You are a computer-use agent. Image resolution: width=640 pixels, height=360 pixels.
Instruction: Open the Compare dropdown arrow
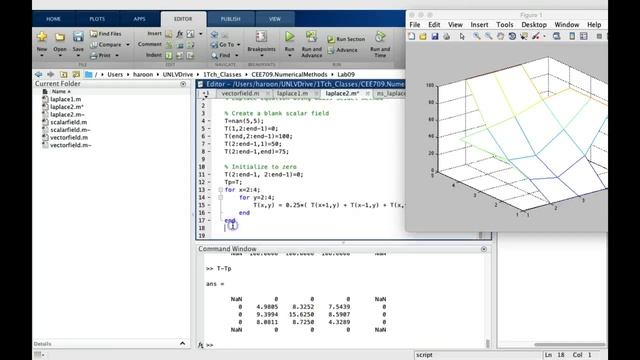[128, 44]
